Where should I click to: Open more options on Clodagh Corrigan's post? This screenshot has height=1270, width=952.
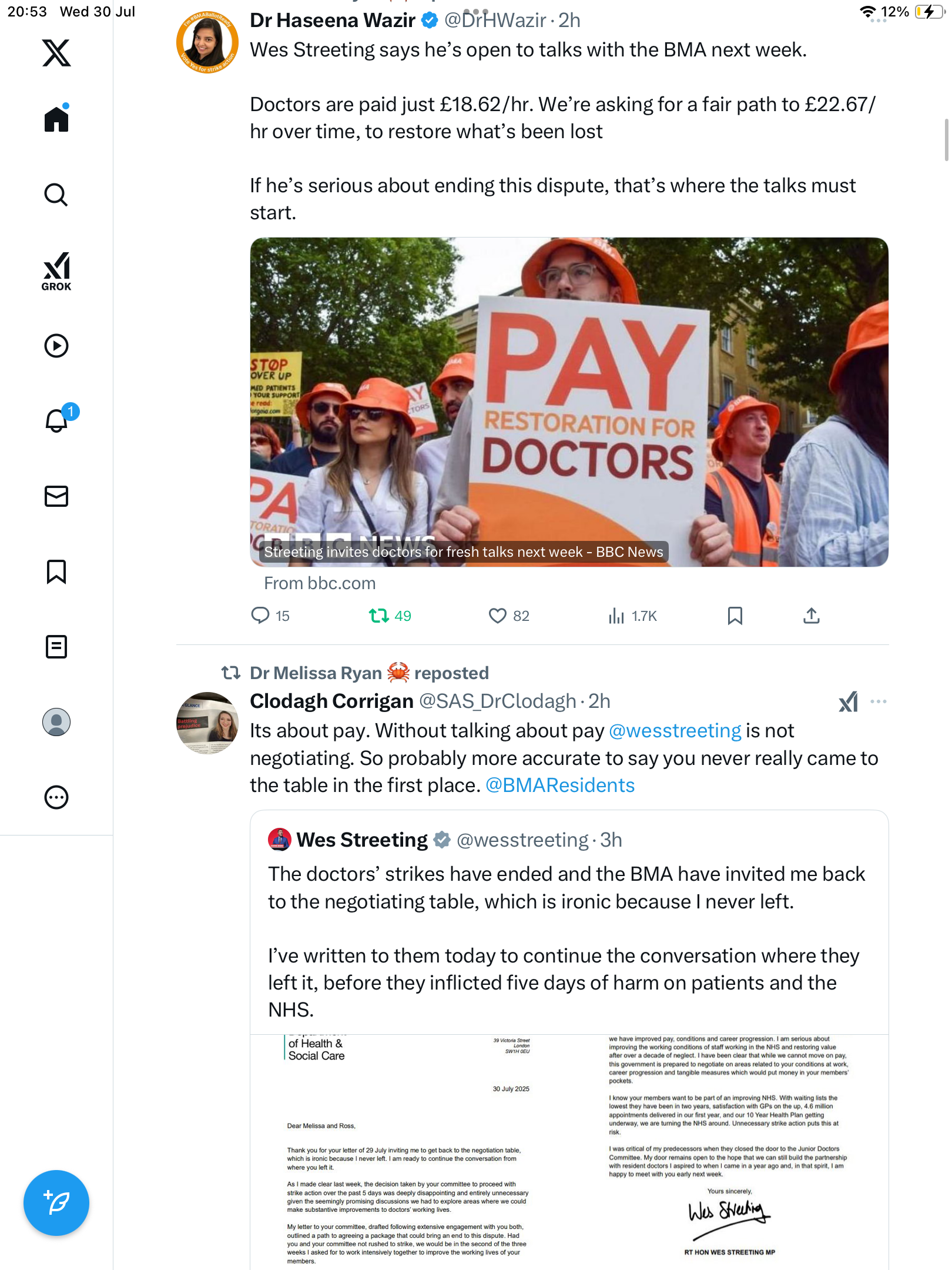click(x=878, y=701)
